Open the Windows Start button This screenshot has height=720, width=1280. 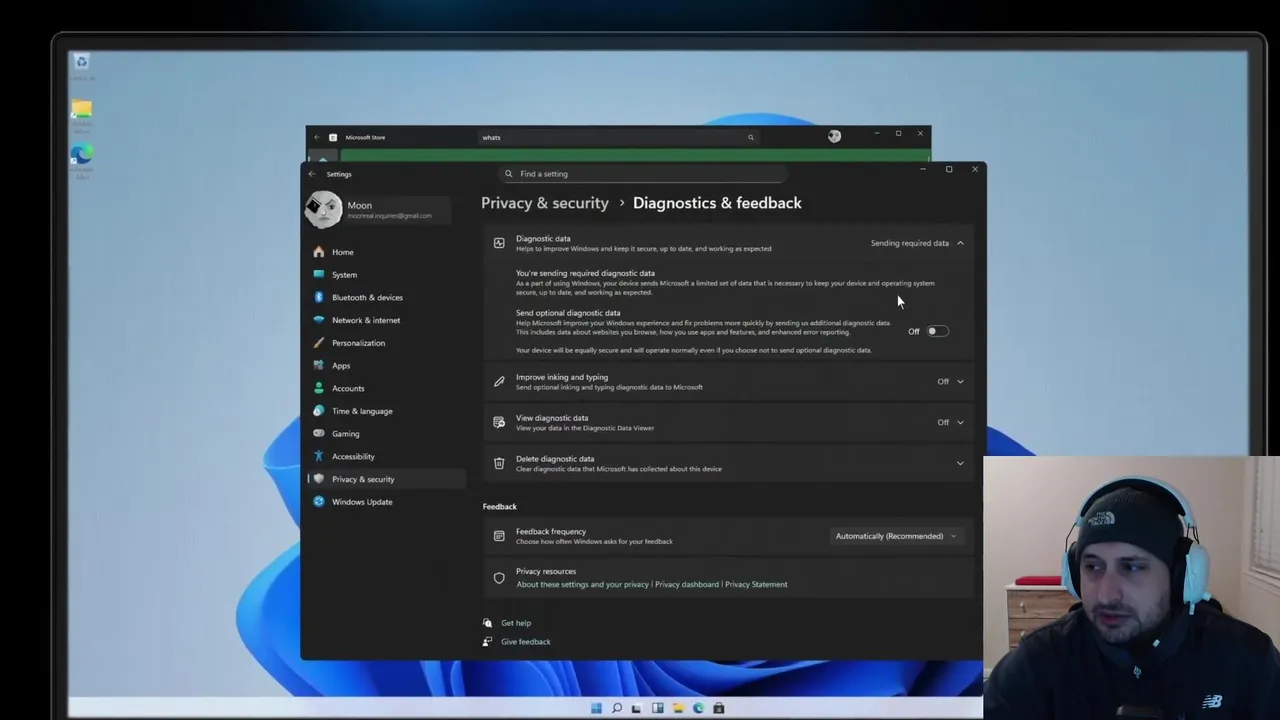click(x=596, y=708)
